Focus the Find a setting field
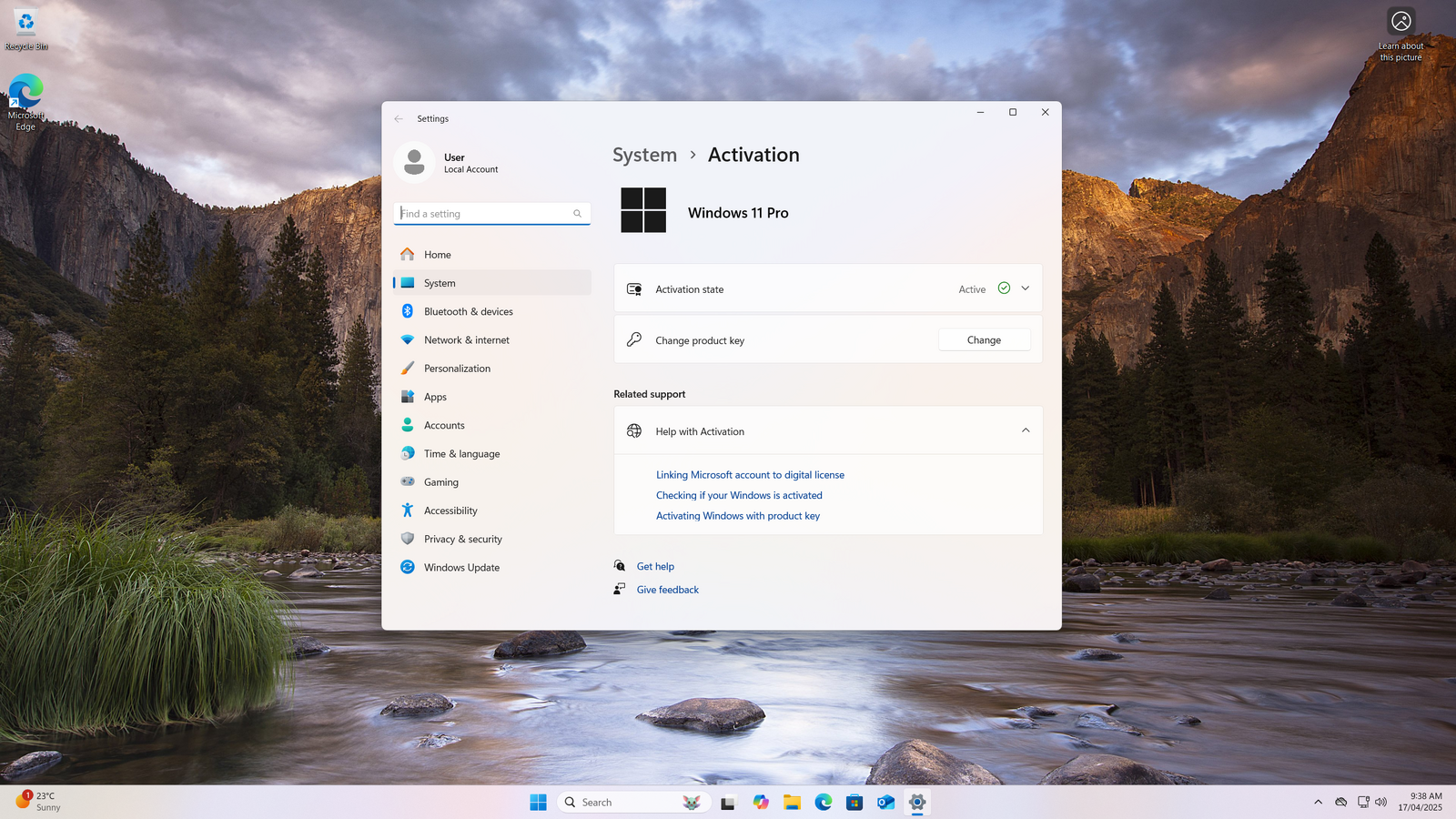 (492, 214)
